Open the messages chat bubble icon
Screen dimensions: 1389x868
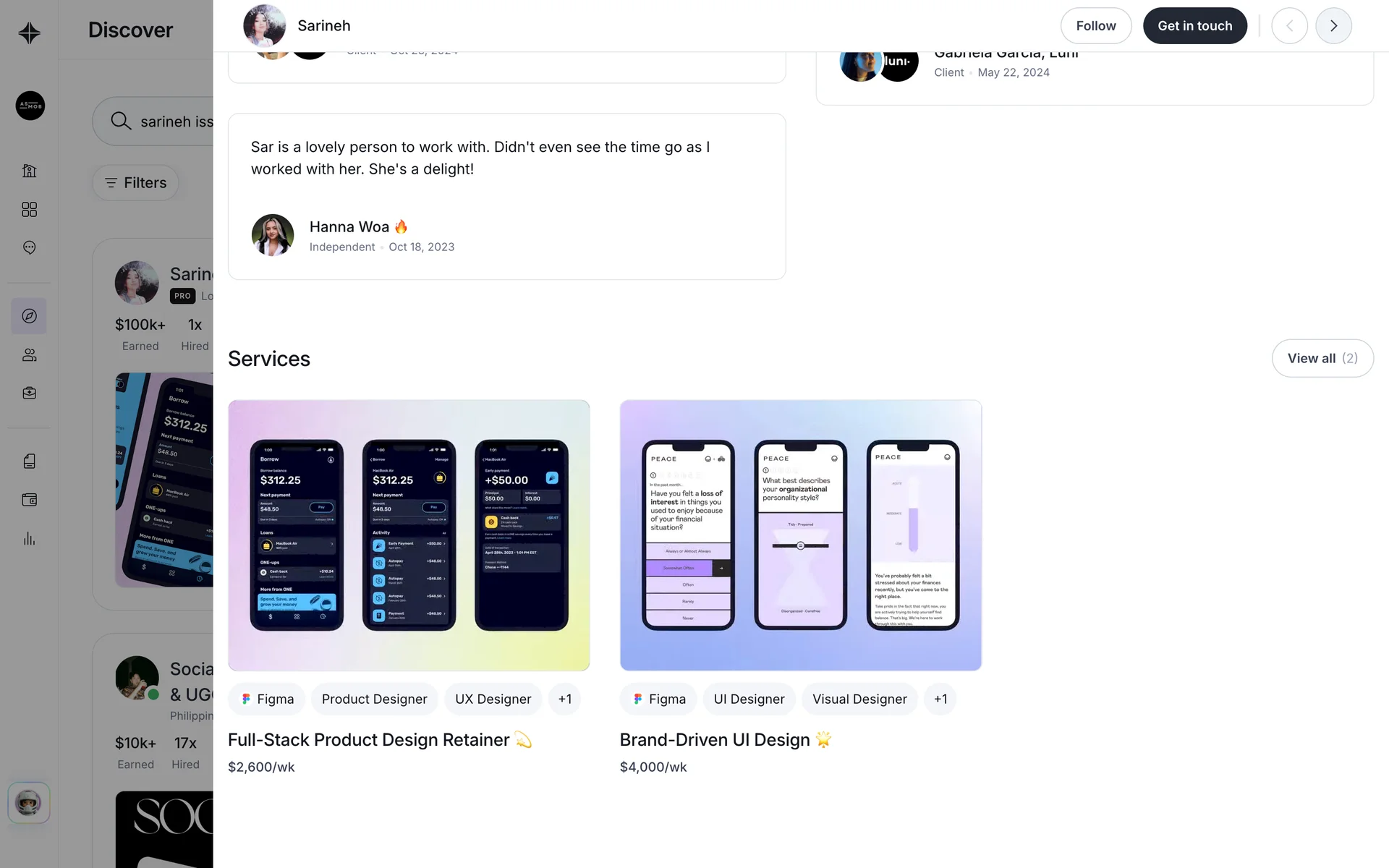pos(29,247)
